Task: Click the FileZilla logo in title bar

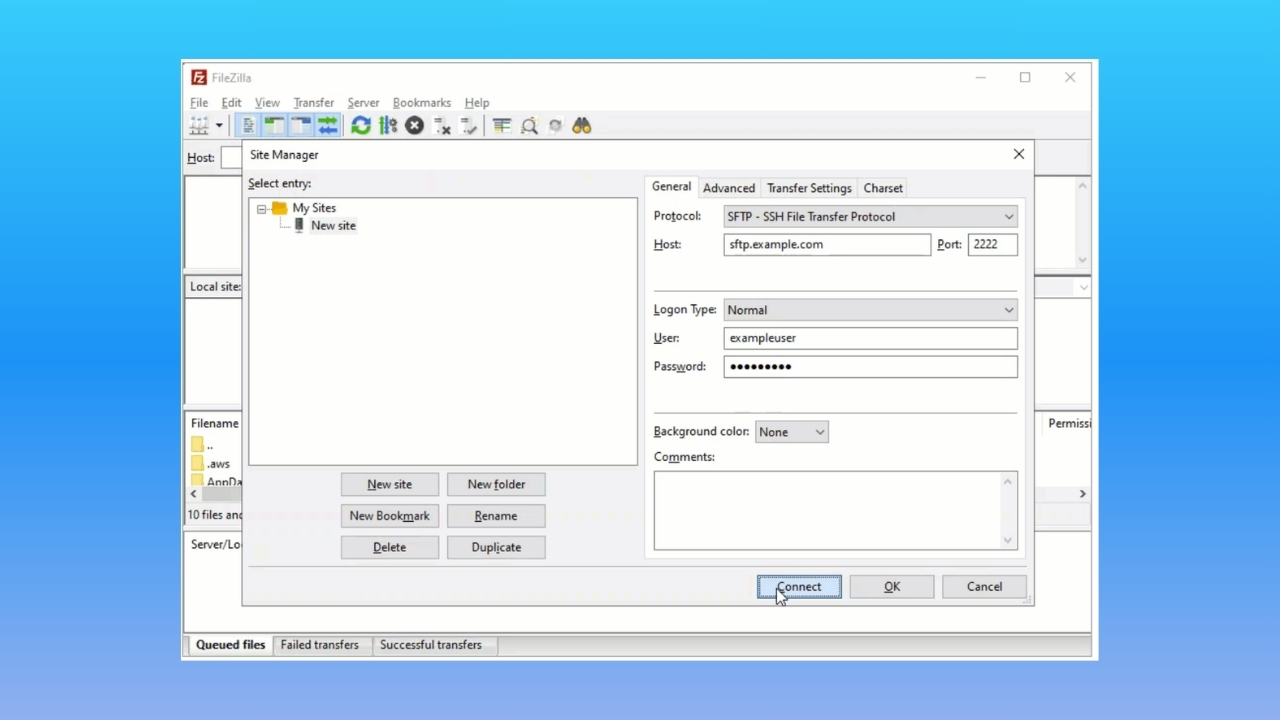Action: coord(199,77)
